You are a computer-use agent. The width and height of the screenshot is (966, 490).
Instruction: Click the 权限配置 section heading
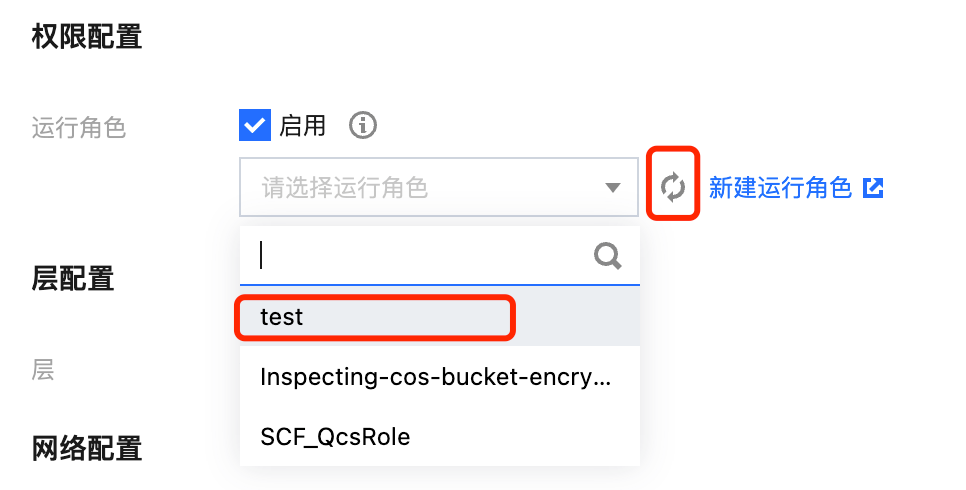(87, 38)
